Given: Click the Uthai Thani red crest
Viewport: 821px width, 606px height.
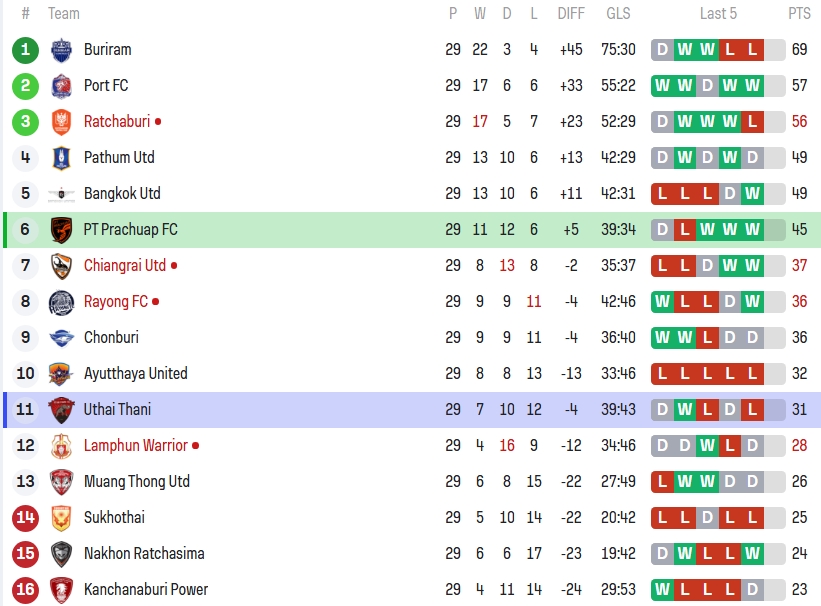Looking at the screenshot, I should (x=61, y=410).
